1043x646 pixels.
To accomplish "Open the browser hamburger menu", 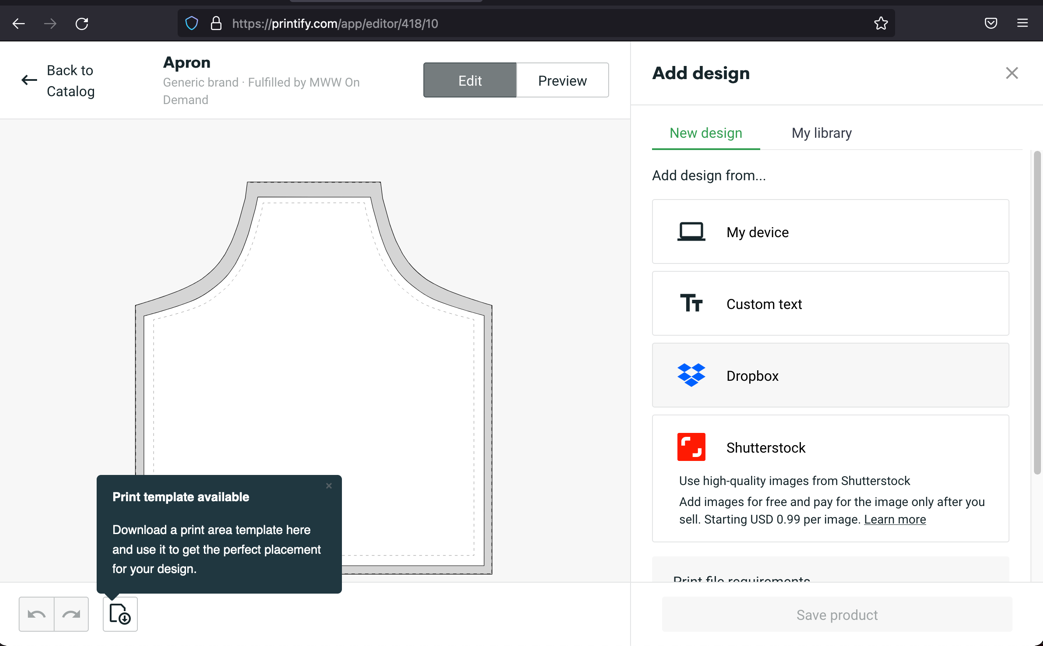I will (x=1022, y=23).
